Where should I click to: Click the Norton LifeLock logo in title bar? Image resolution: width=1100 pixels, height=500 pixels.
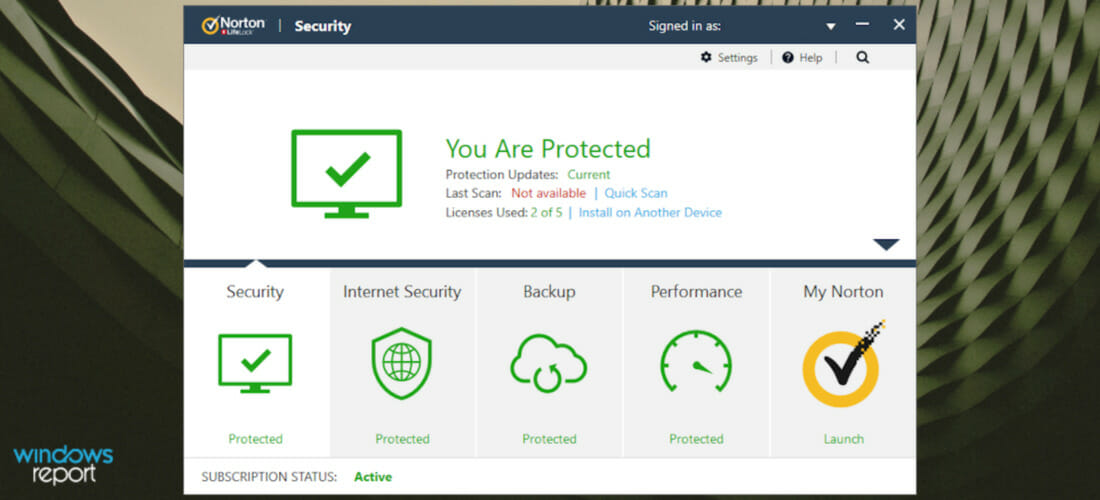pos(233,26)
